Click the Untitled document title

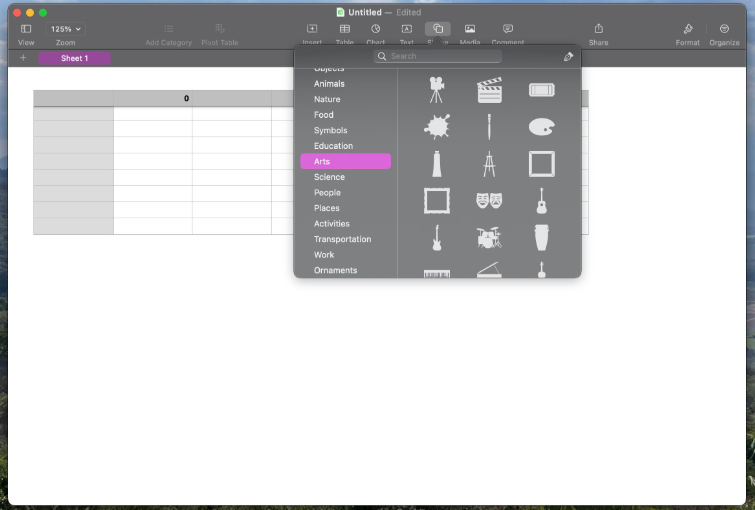click(365, 13)
